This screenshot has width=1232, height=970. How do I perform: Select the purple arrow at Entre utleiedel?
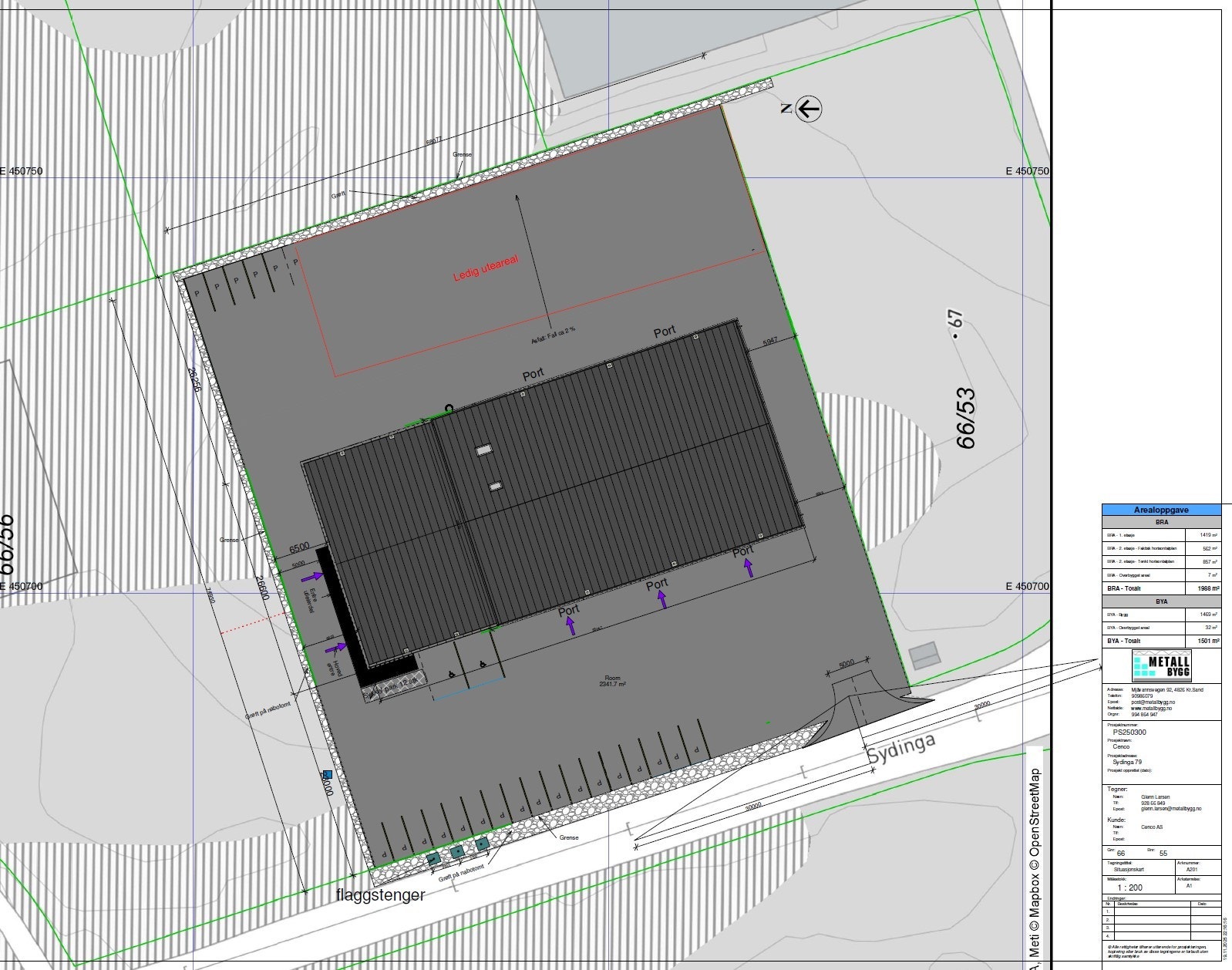(312, 576)
